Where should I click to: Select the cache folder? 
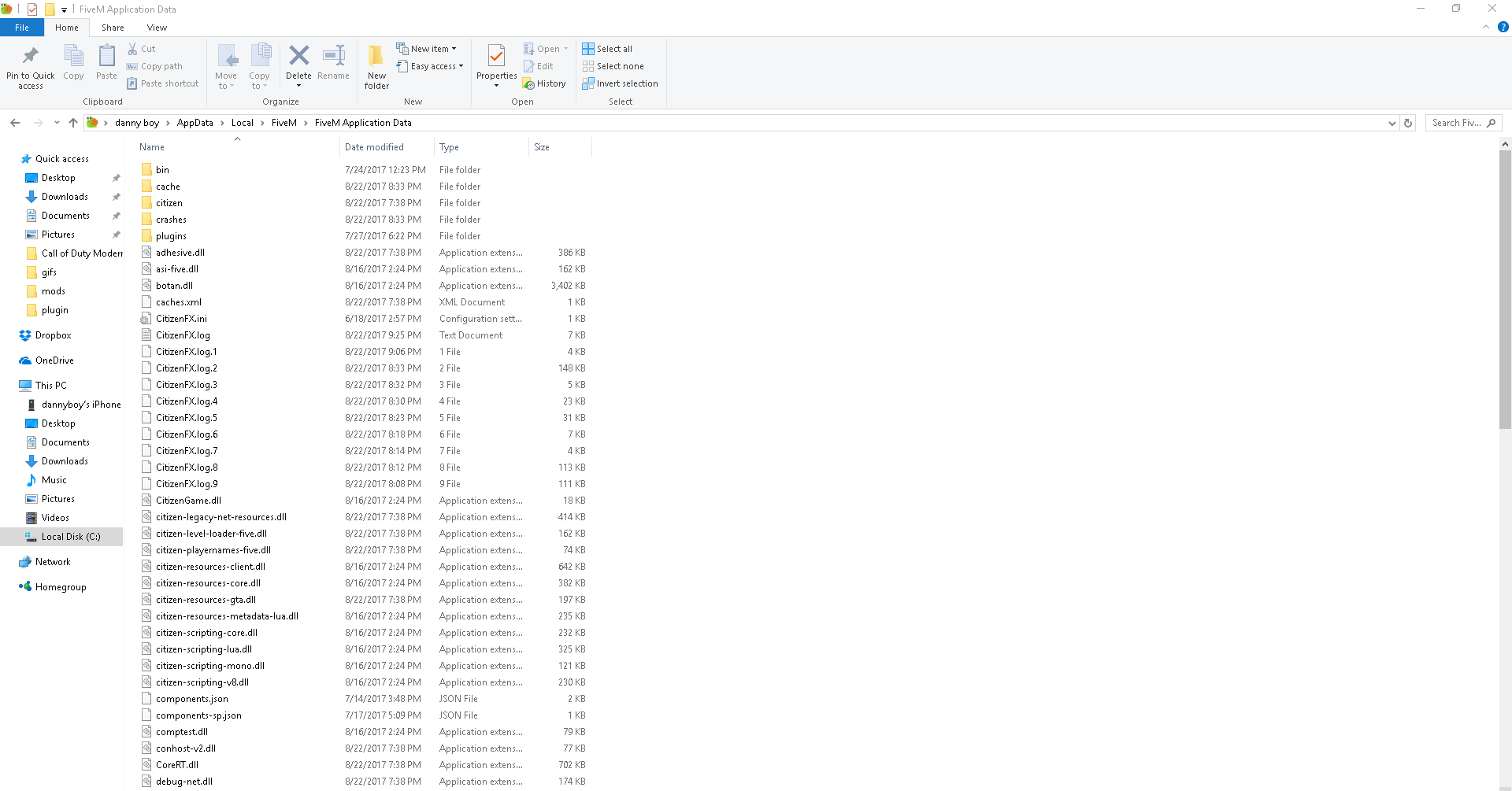(168, 187)
